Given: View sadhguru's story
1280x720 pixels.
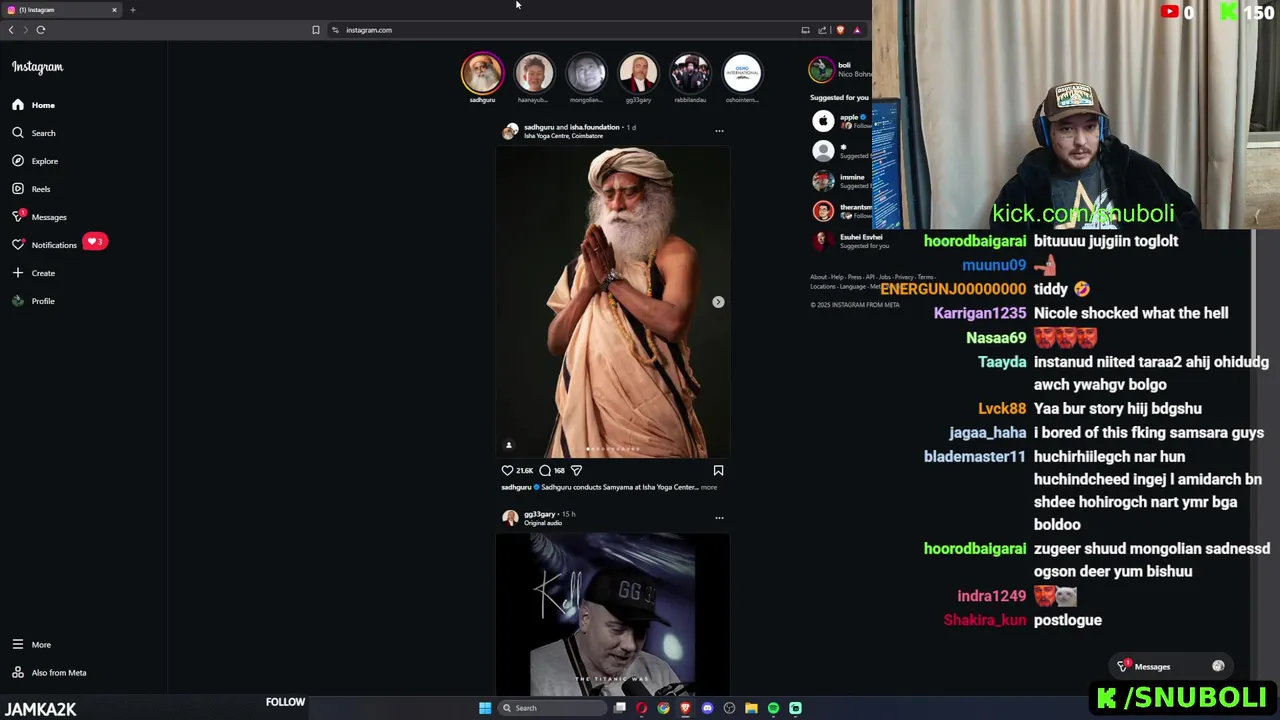Looking at the screenshot, I should [x=482, y=73].
